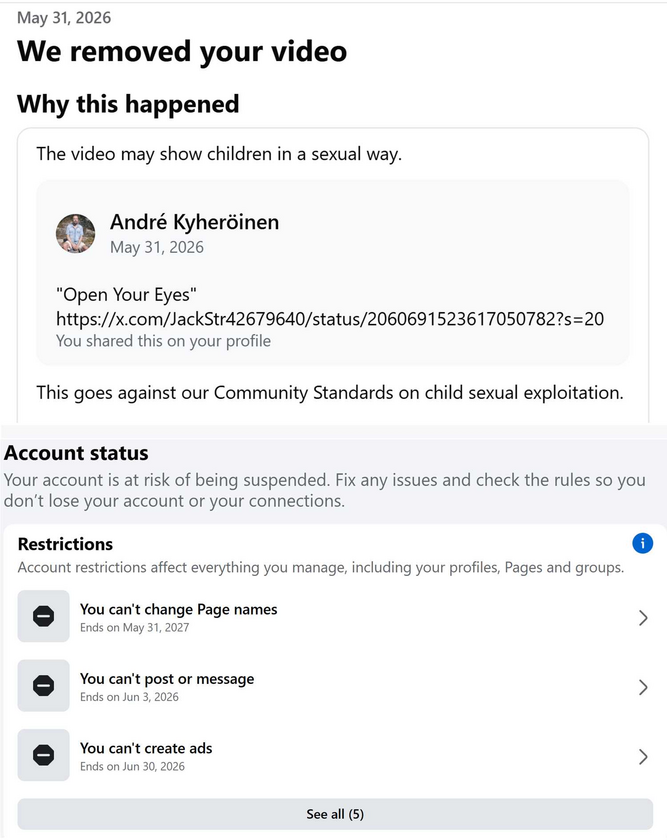Click the Account status heading
The height and width of the screenshot is (840, 667).
pyautogui.click(x=76, y=453)
